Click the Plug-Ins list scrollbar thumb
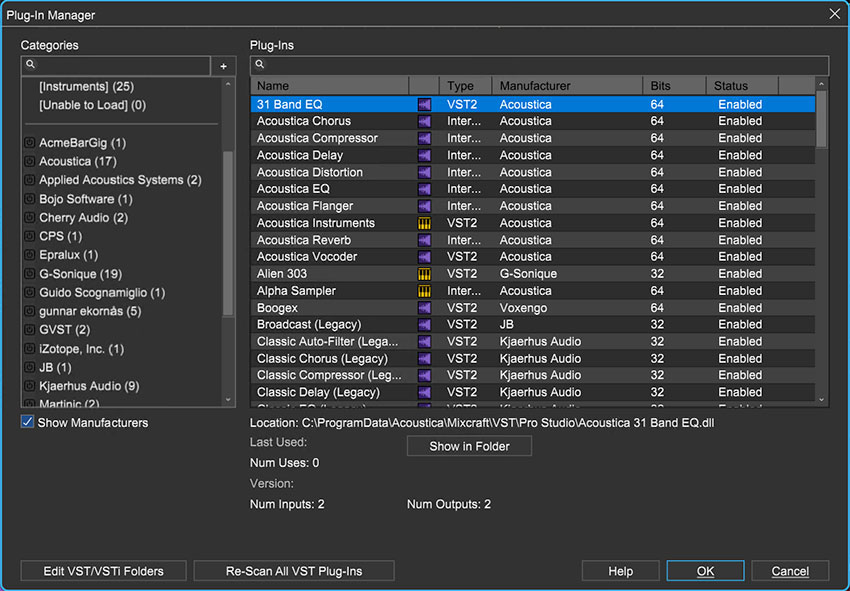850x591 pixels. click(822, 119)
